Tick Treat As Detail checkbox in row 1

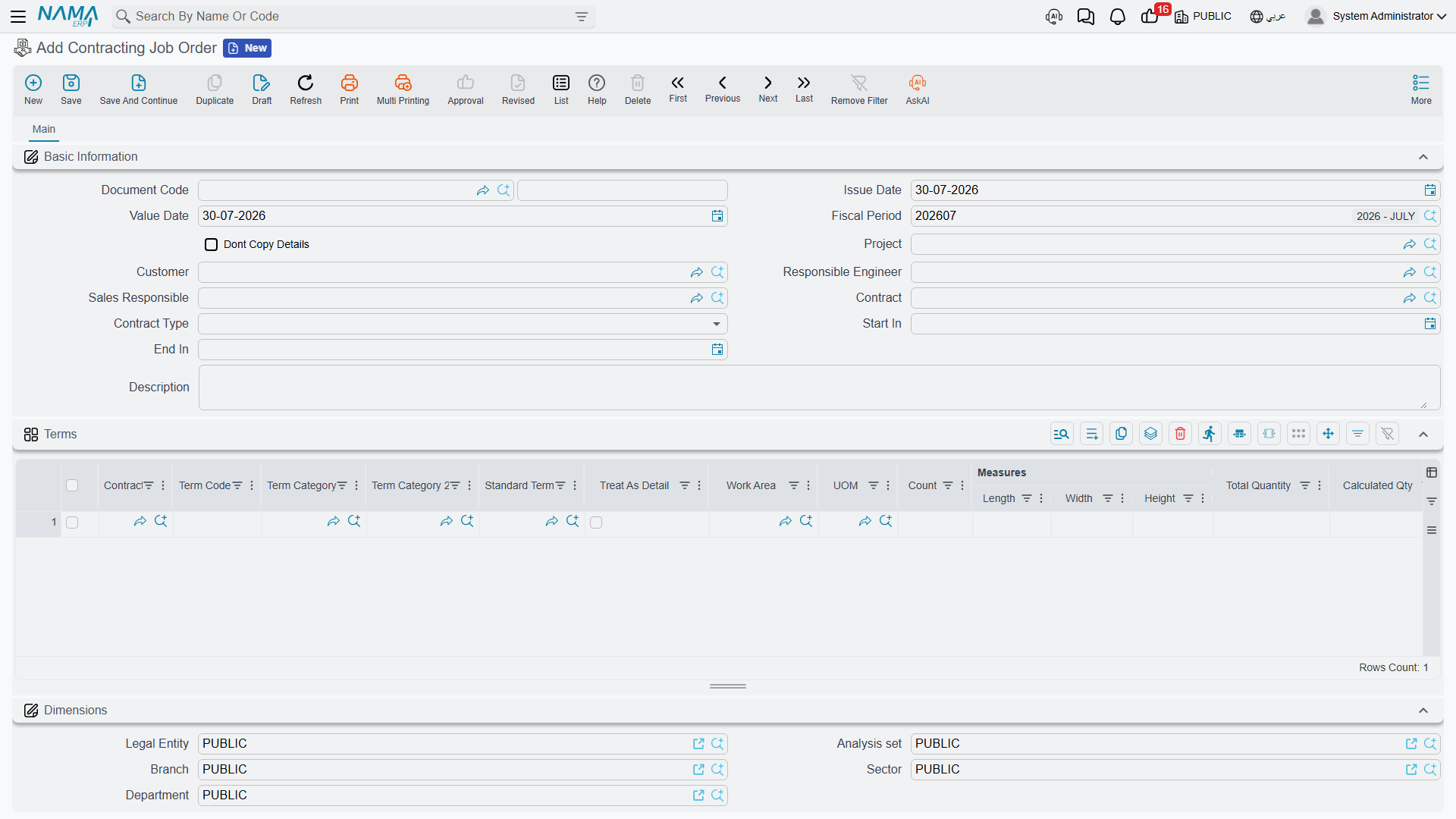pos(596,522)
